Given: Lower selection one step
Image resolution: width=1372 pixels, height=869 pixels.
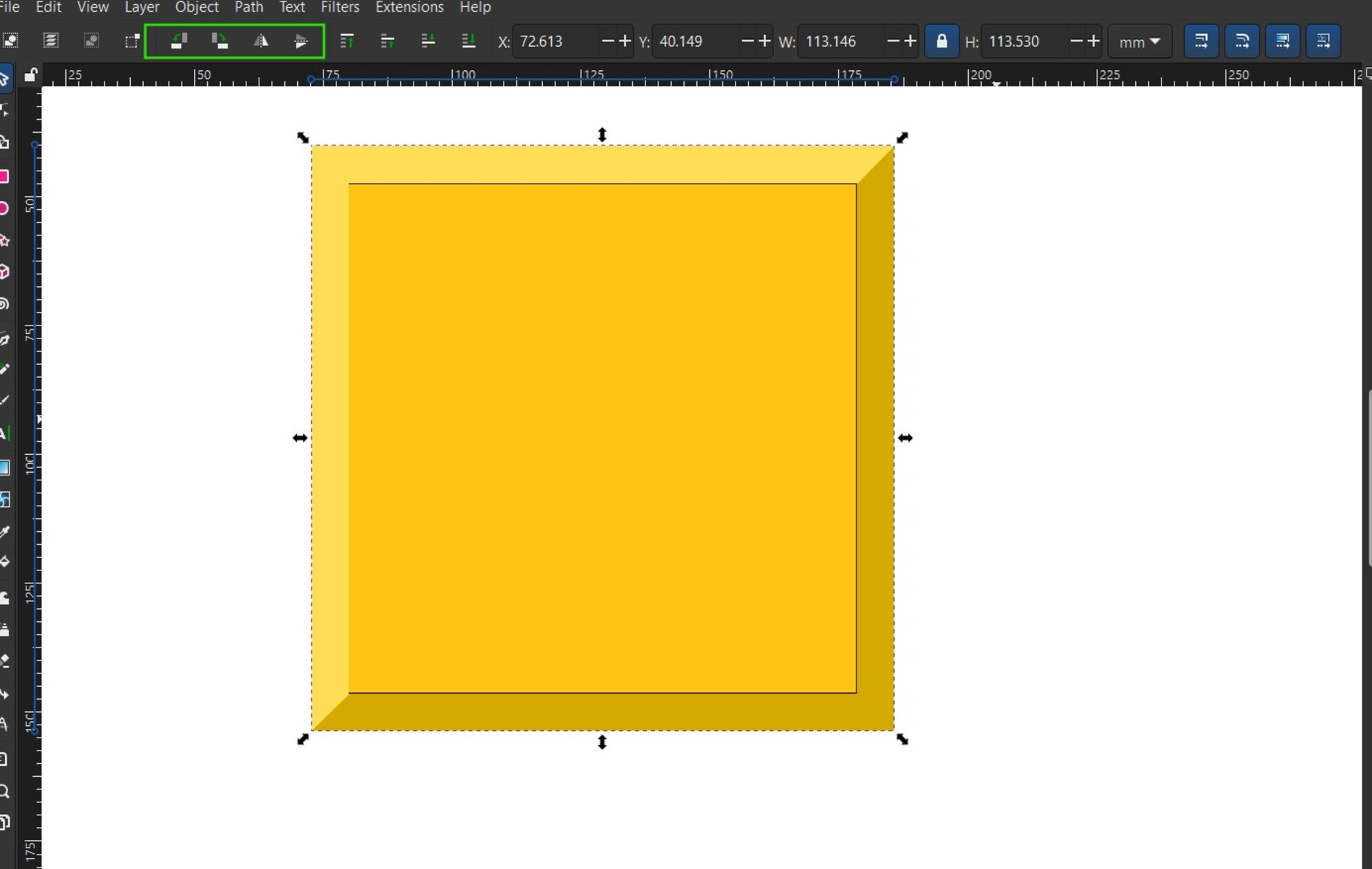Looking at the screenshot, I should click(x=428, y=41).
